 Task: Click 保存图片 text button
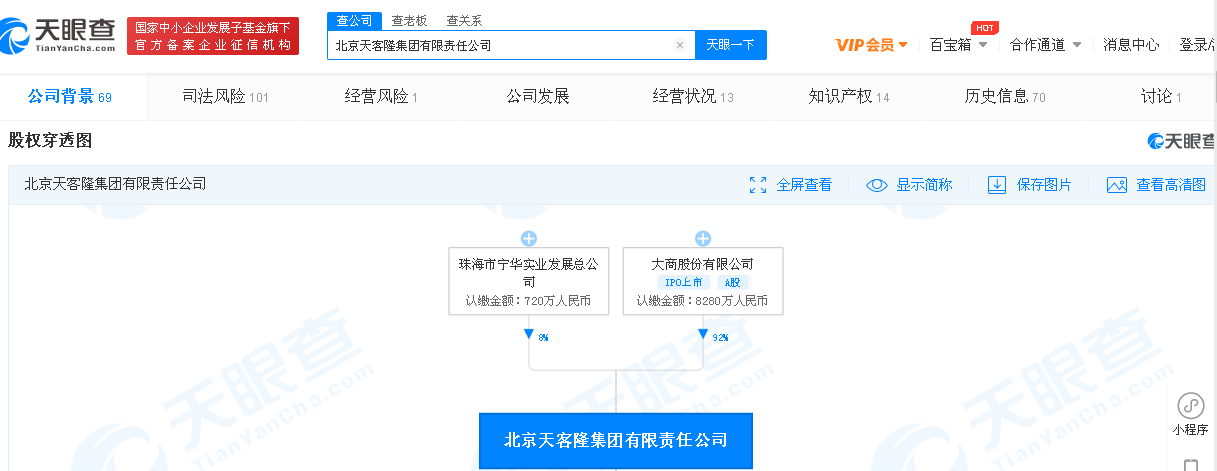coord(1044,185)
